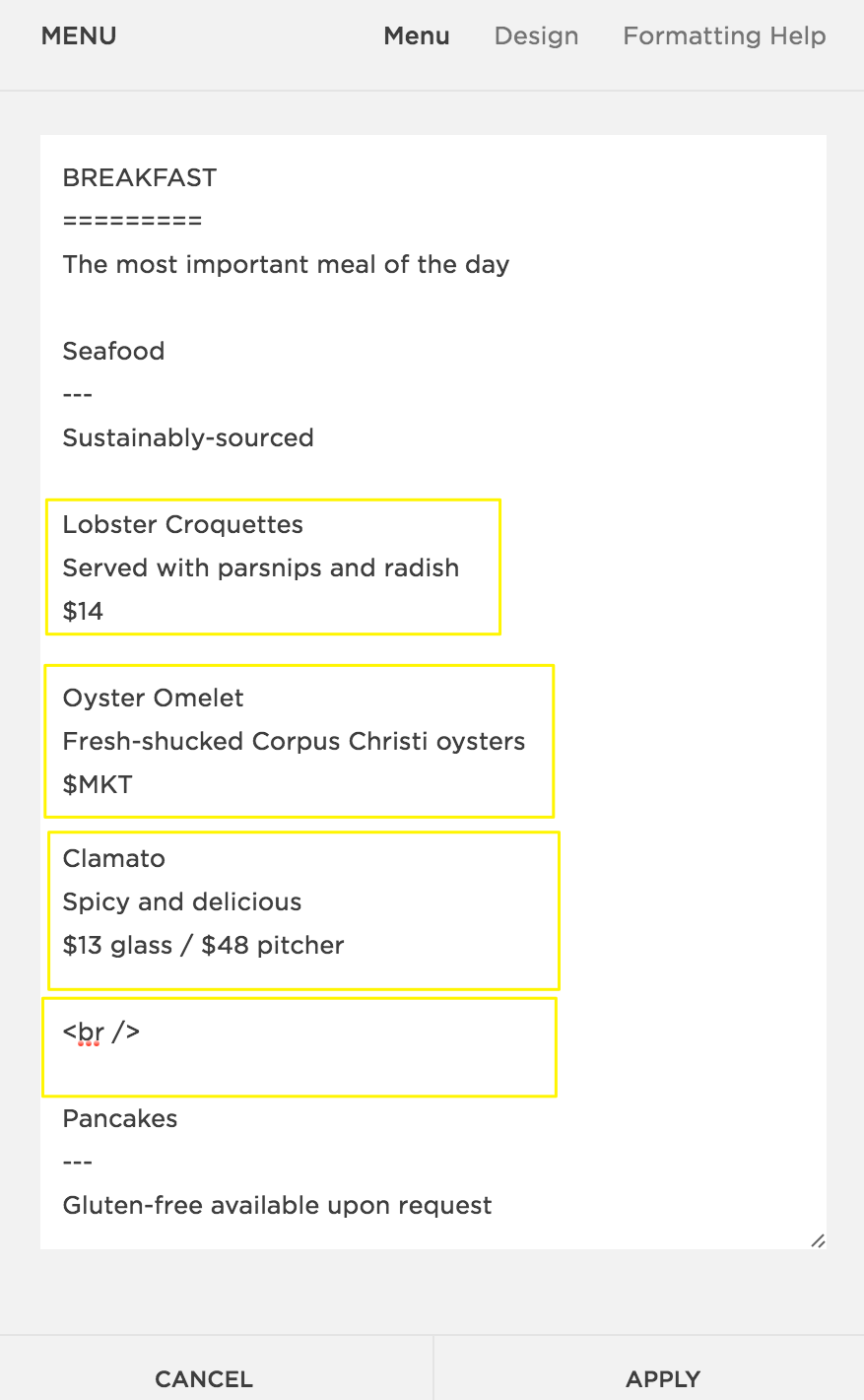Click the $13 glass / $48 pitcher line
The image size is (864, 1400).
203,945
